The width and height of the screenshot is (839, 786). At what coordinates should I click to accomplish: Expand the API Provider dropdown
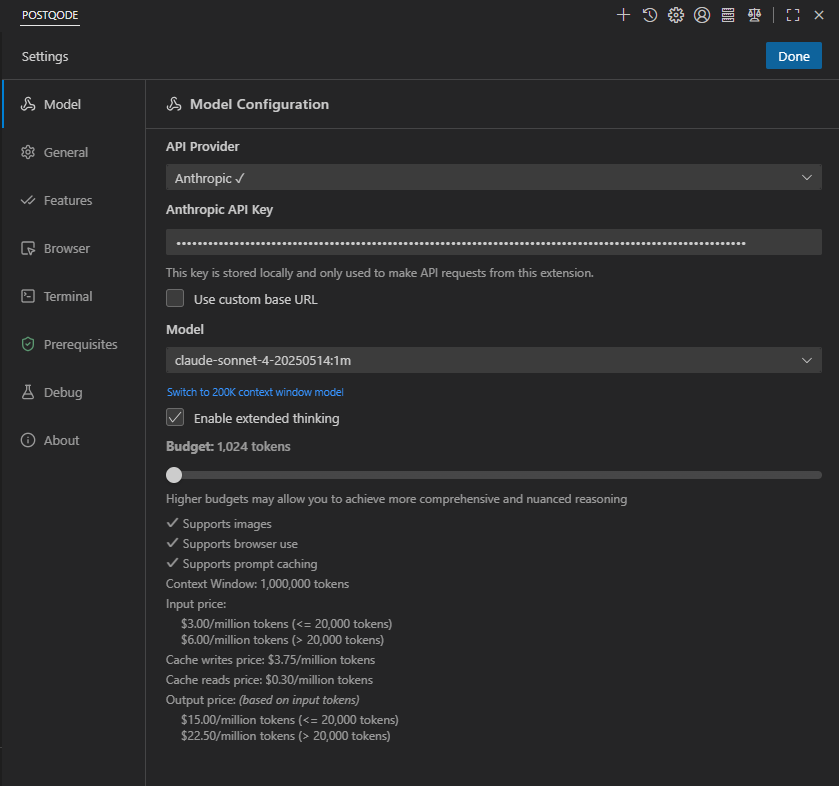493,178
